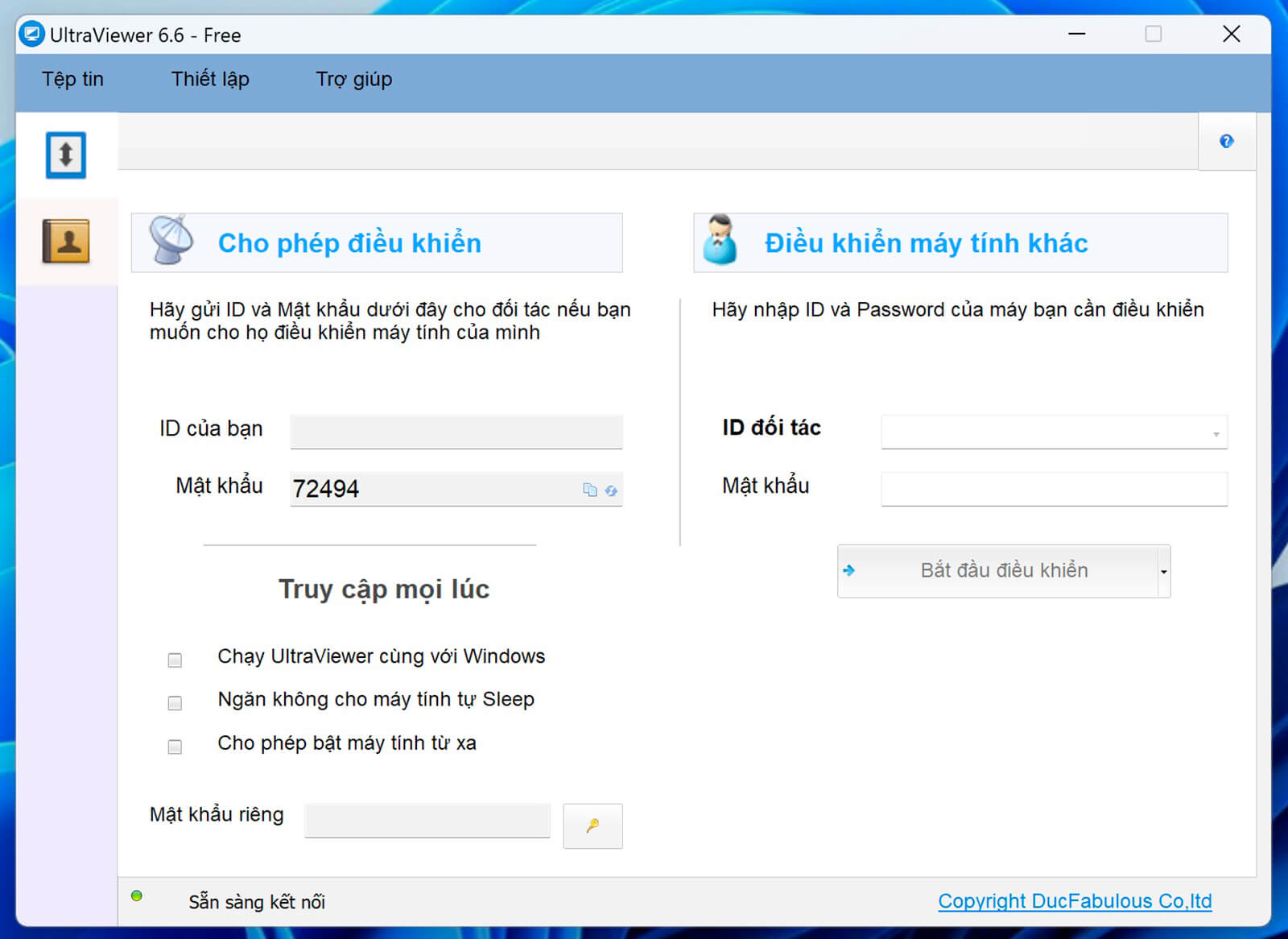1288x939 pixels.
Task: Click the person avatar icon beside Điều khiển máy tính khác
Action: (x=720, y=240)
